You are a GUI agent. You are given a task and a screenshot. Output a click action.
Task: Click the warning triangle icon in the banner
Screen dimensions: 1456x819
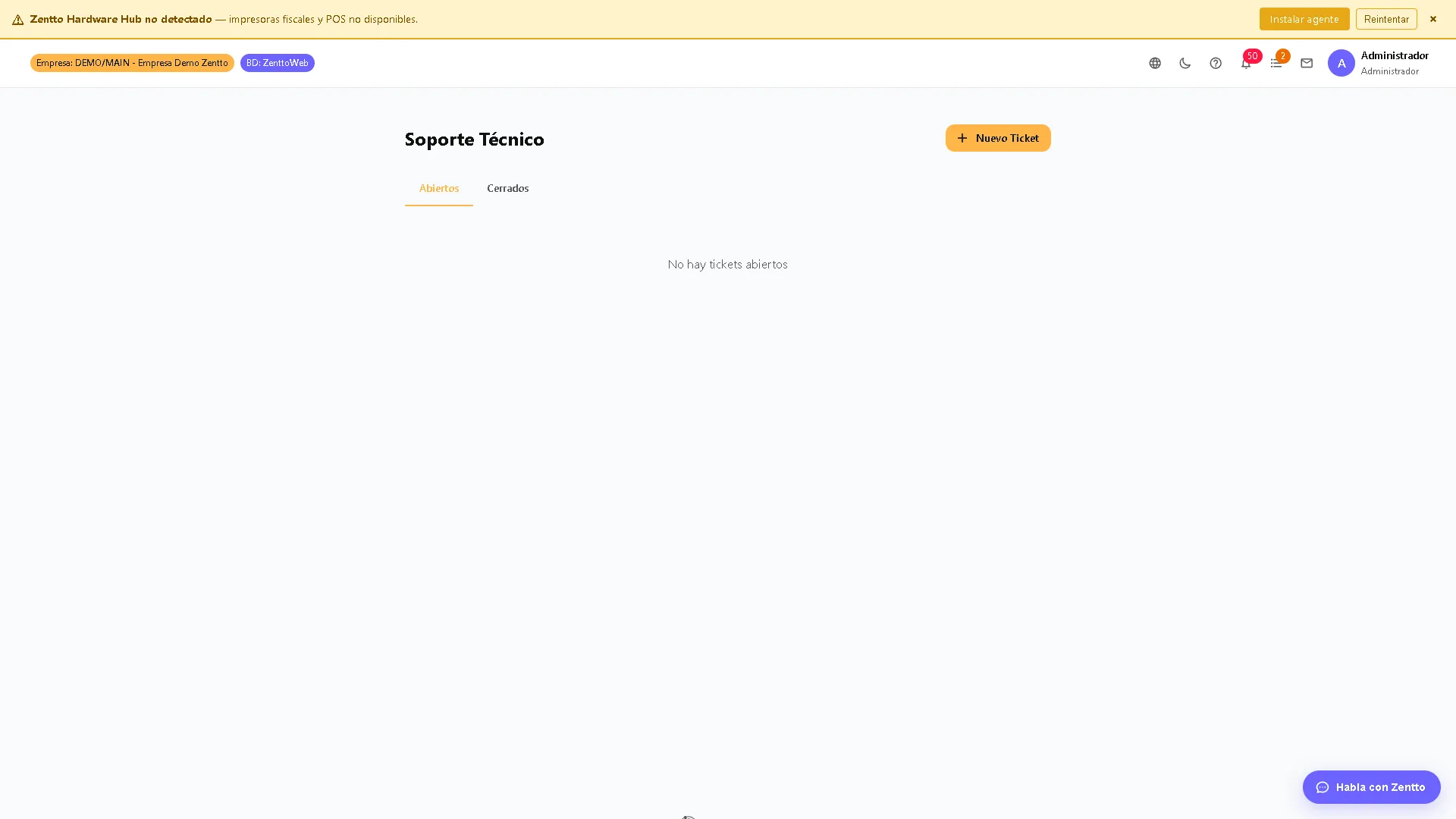17,20
